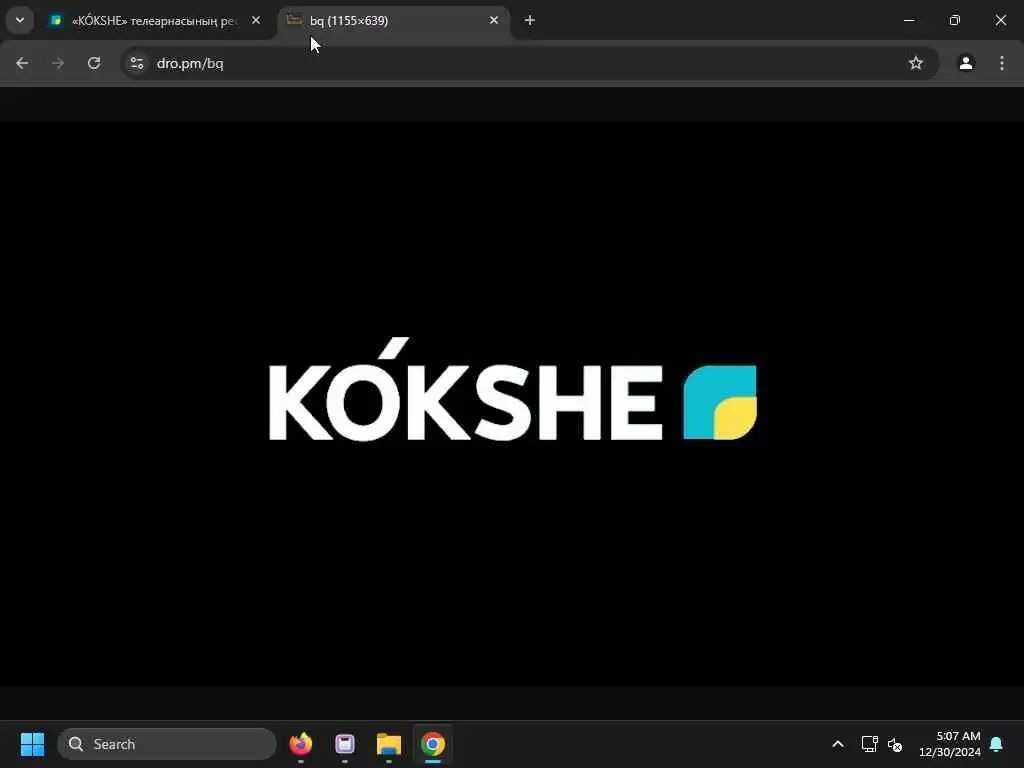The image size is (1024, 768).
Task: Open File Explorer from the taskbar
Action: click(389, 744)
